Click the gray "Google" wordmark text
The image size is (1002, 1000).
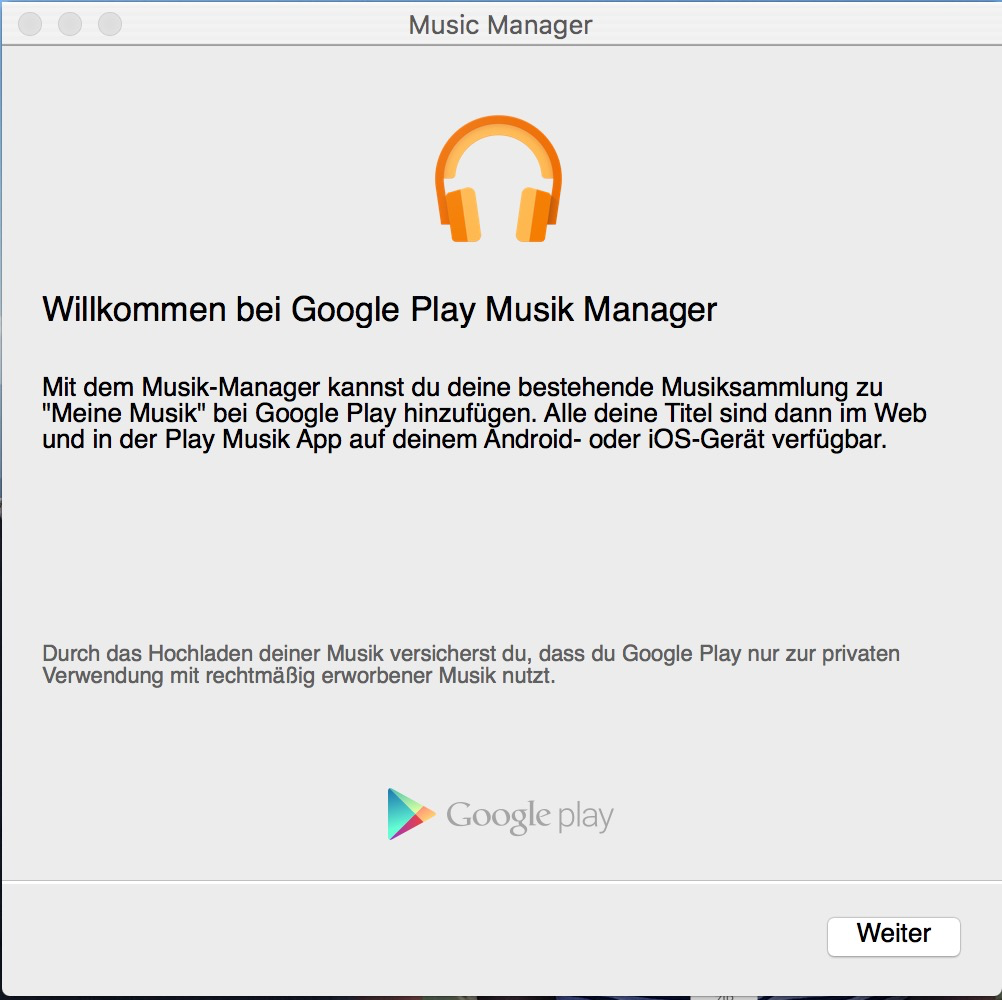click(x=498, y=816)
